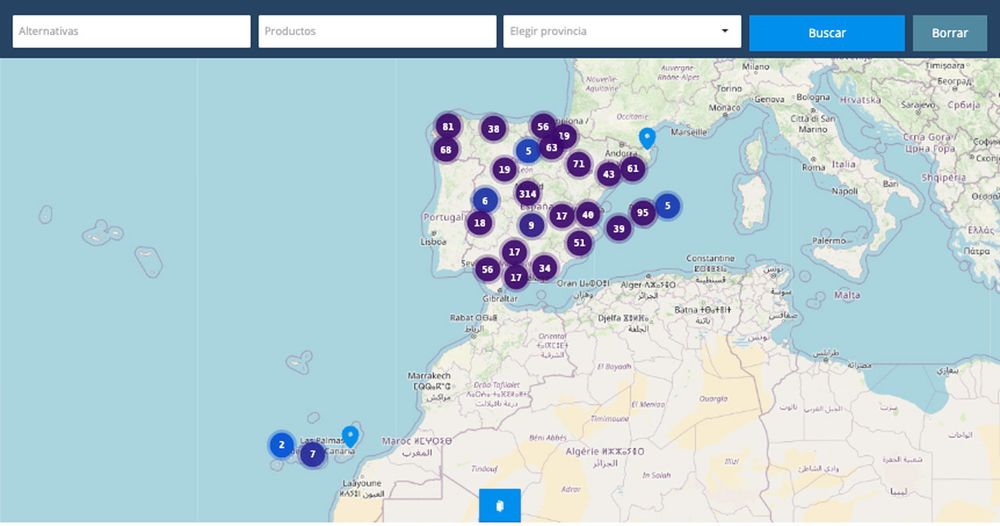Open the 314 cluster marker over Madrid

[527, 194]
